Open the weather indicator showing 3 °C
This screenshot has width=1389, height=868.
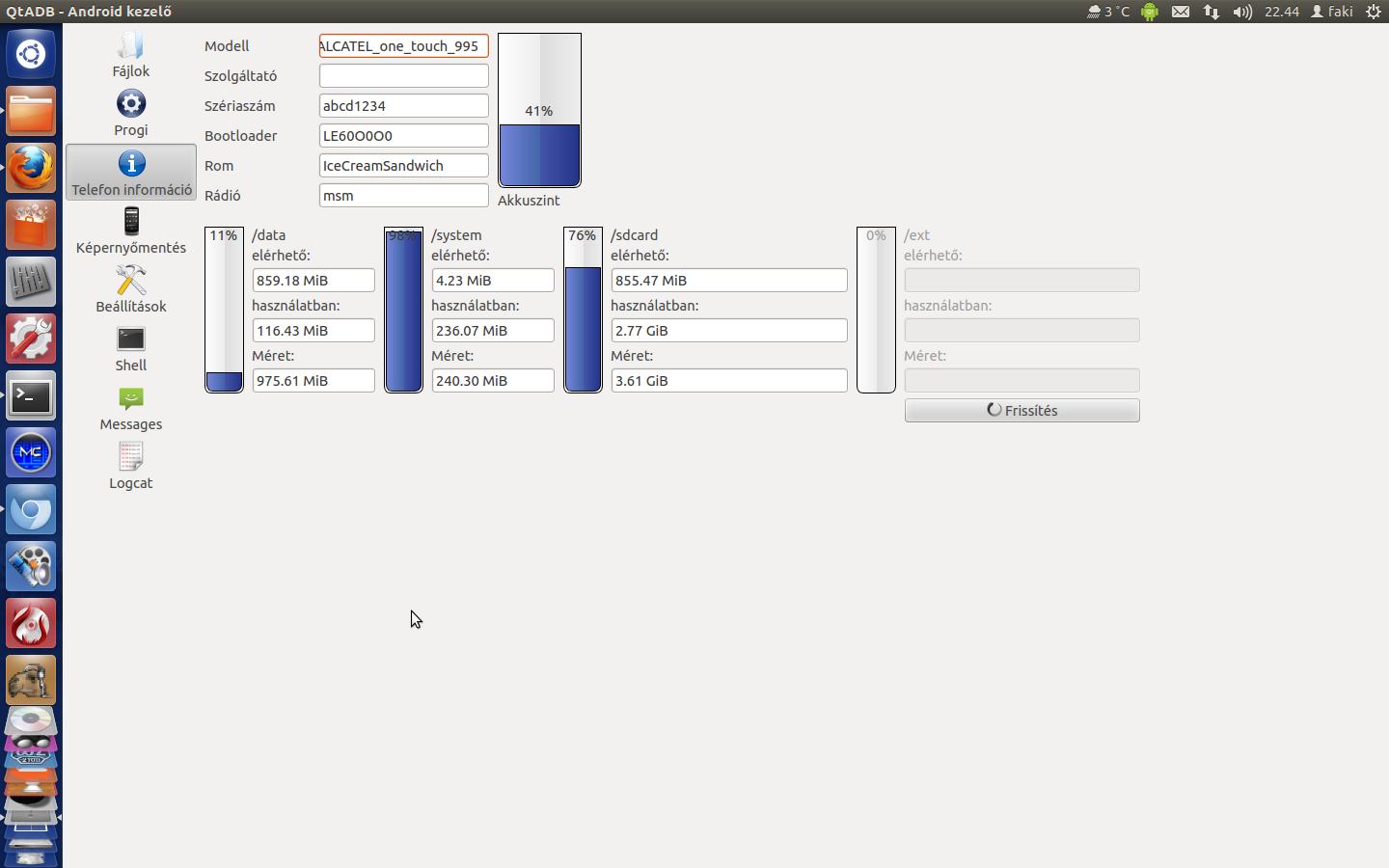1108,12
